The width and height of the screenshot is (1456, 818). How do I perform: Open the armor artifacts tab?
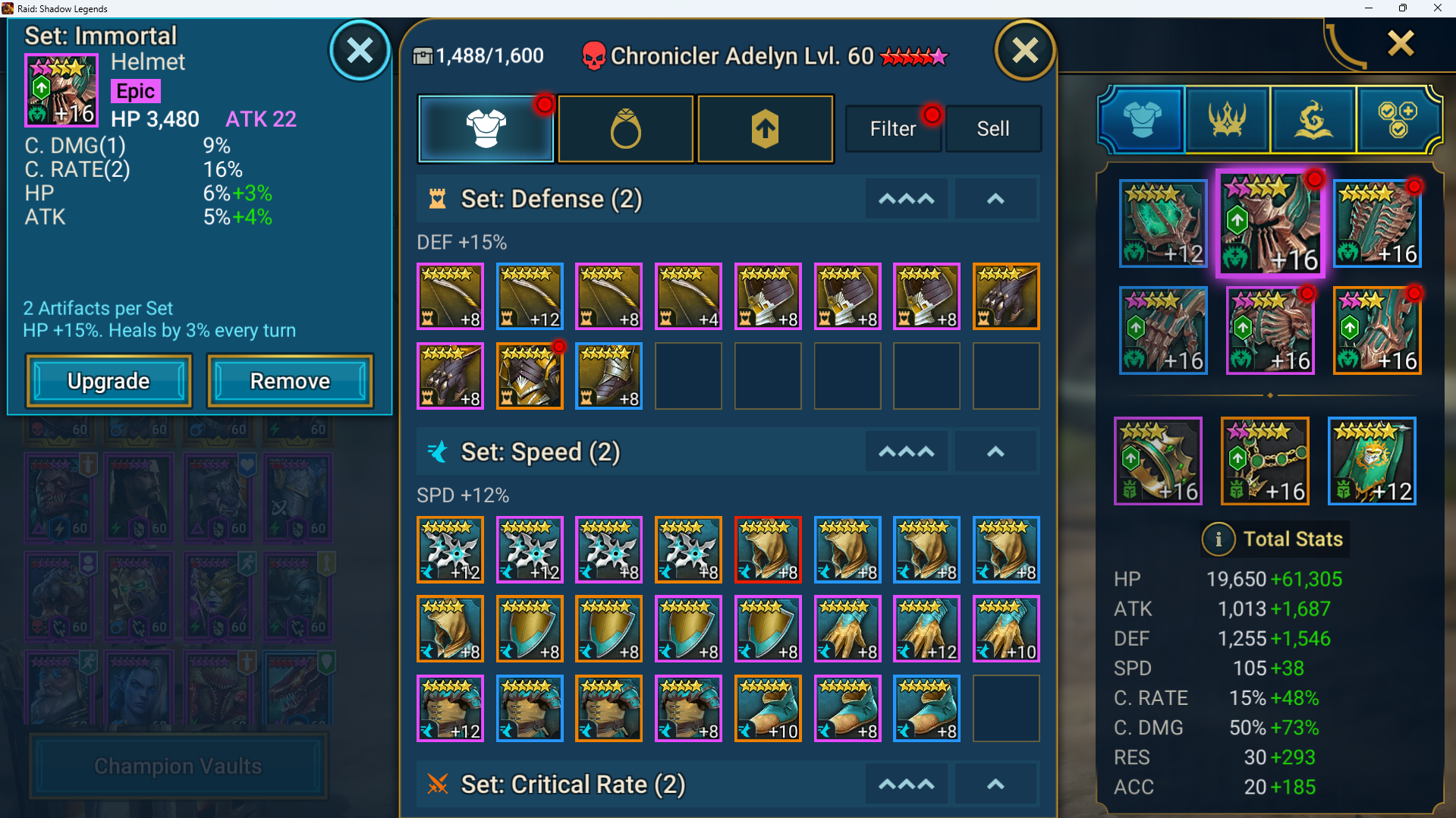[486, 129]
